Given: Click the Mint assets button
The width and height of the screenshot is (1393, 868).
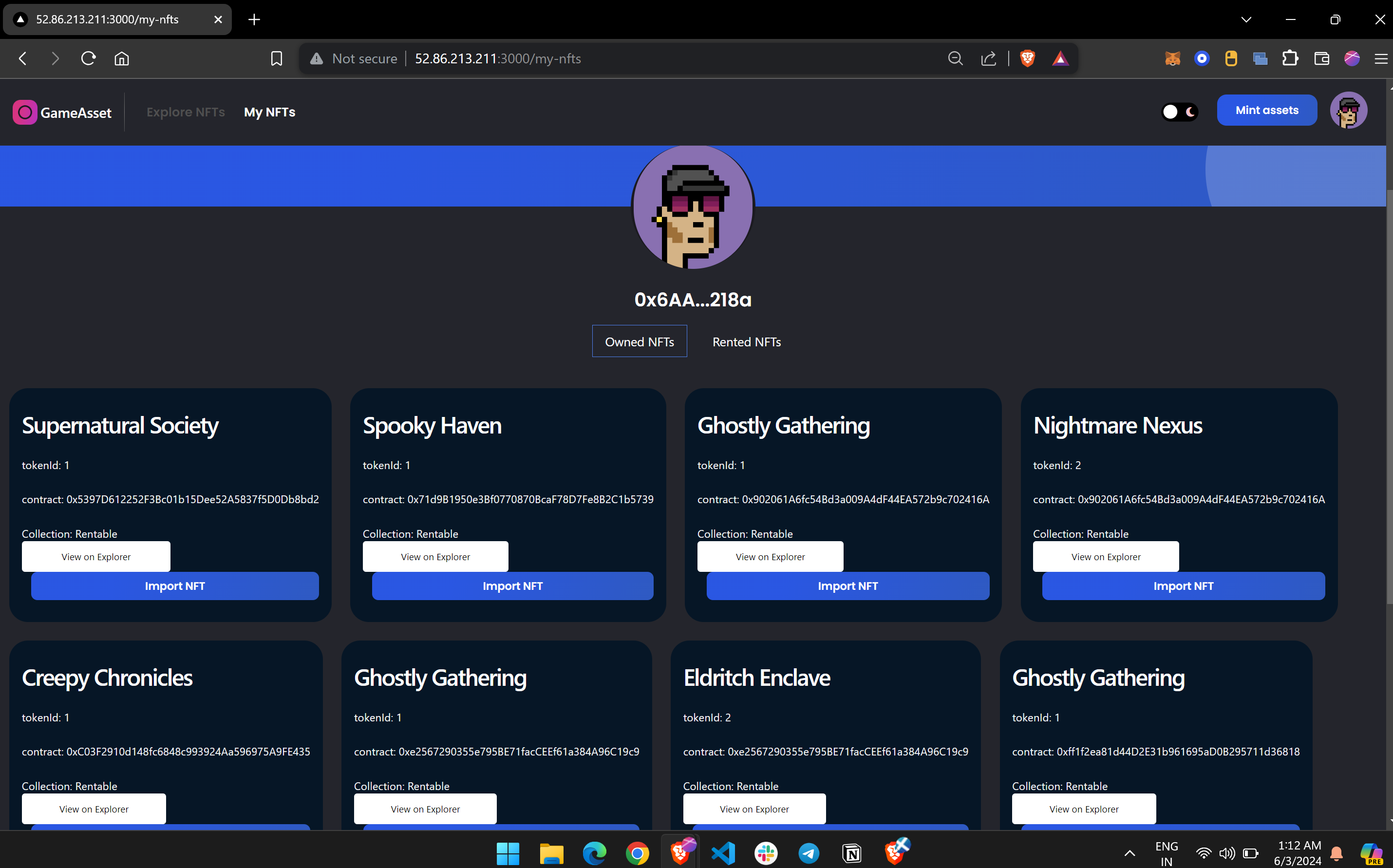Looking at the screenshot, I should point(1267,110).
